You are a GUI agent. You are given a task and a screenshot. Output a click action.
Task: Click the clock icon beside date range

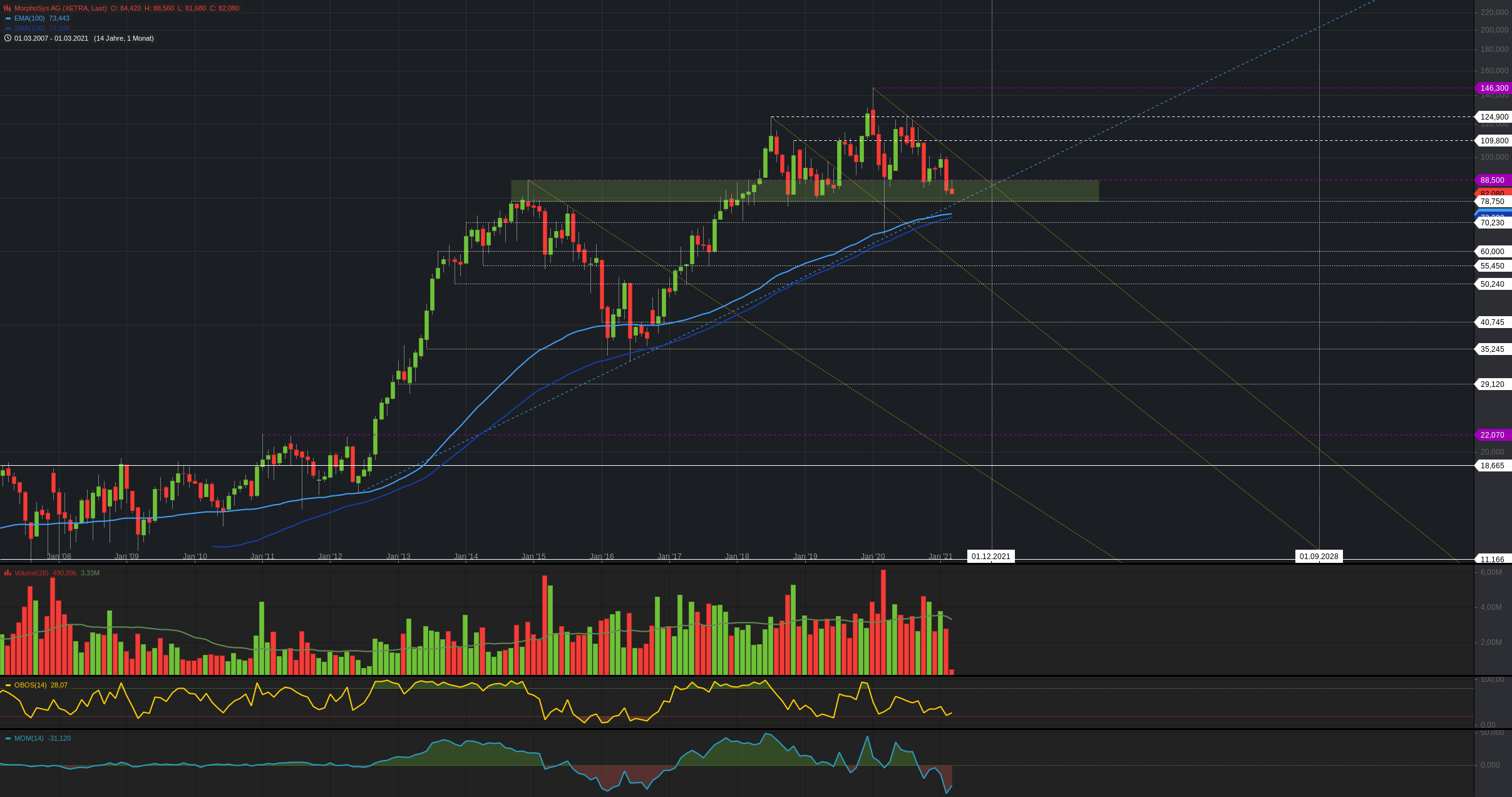tap(8, 38)
